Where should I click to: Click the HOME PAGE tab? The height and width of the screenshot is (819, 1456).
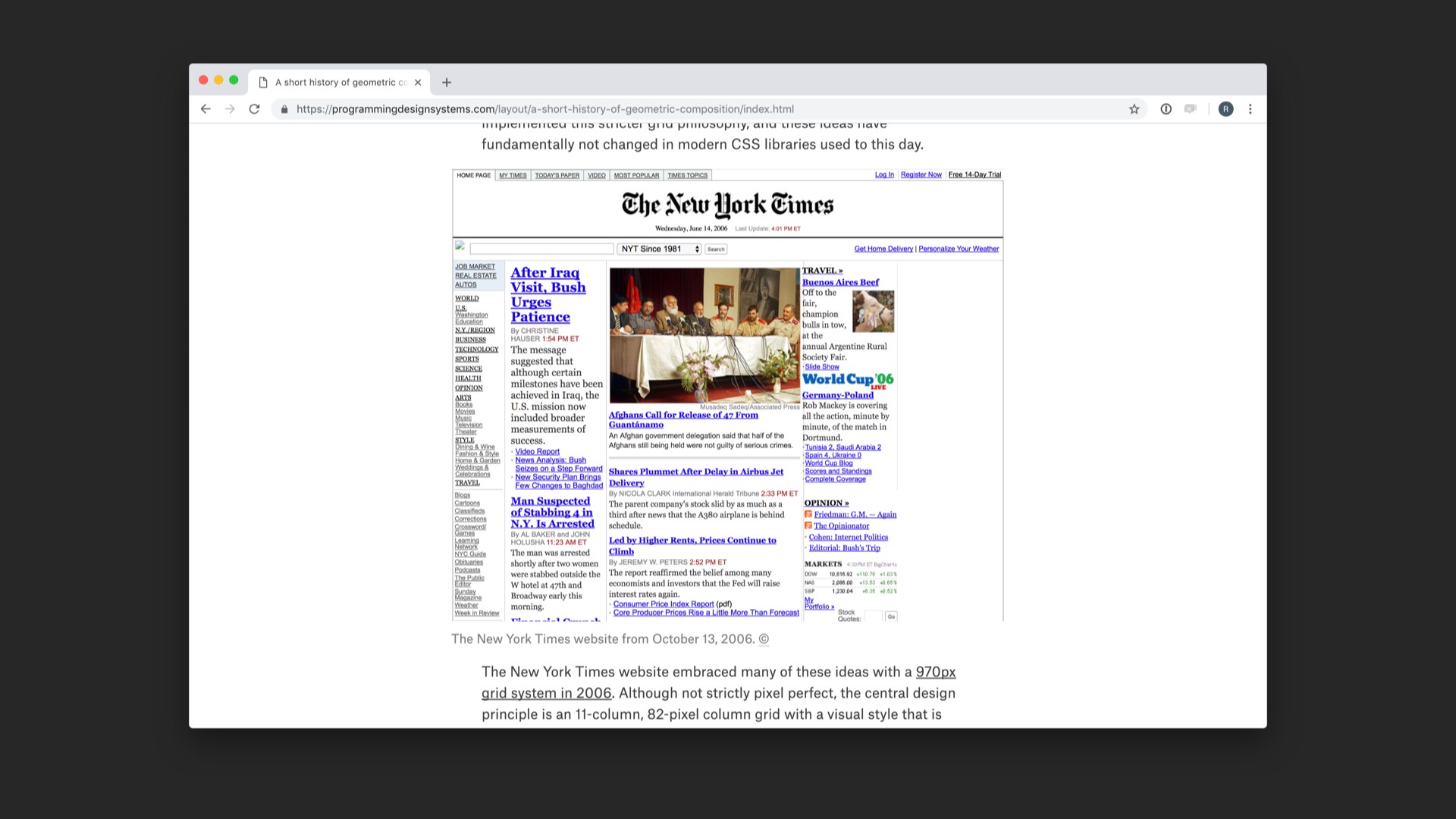(474, 175)
